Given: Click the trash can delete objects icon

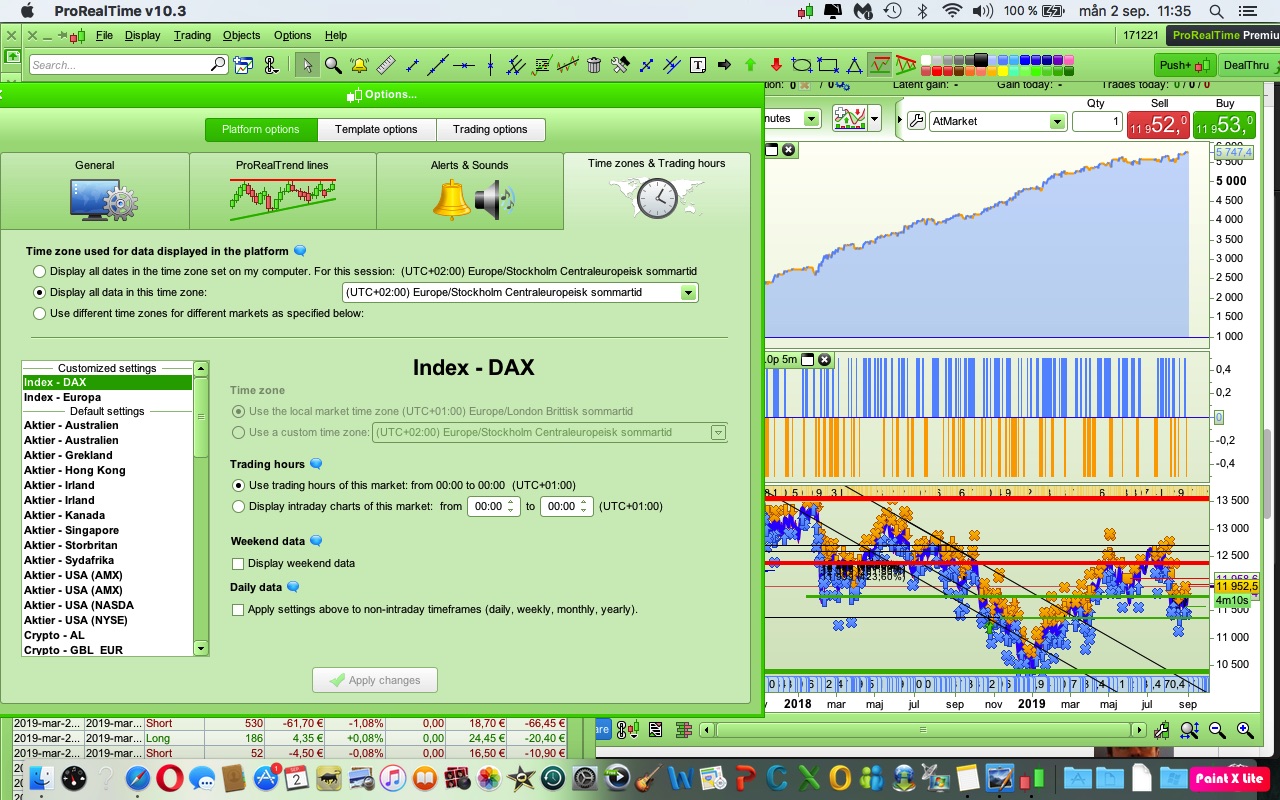Looking at the screenshot, I should (594, 65).
